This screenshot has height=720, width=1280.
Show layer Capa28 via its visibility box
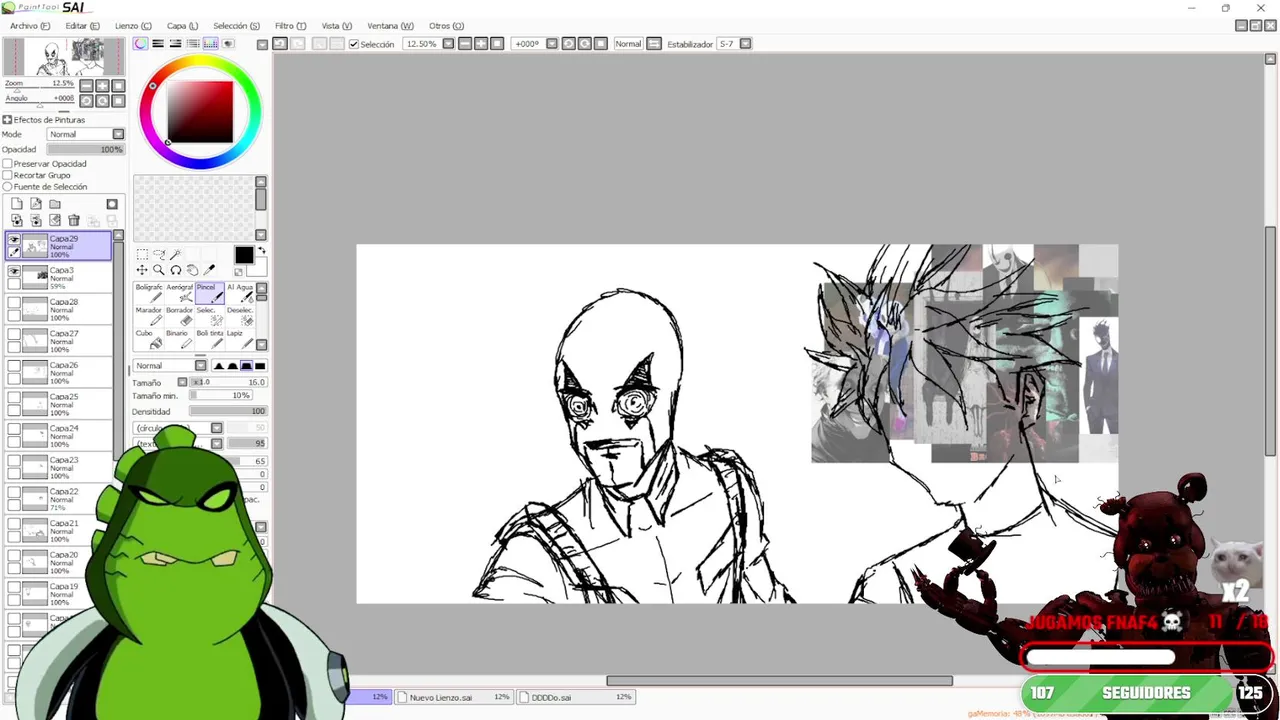(x=14, y=303)
